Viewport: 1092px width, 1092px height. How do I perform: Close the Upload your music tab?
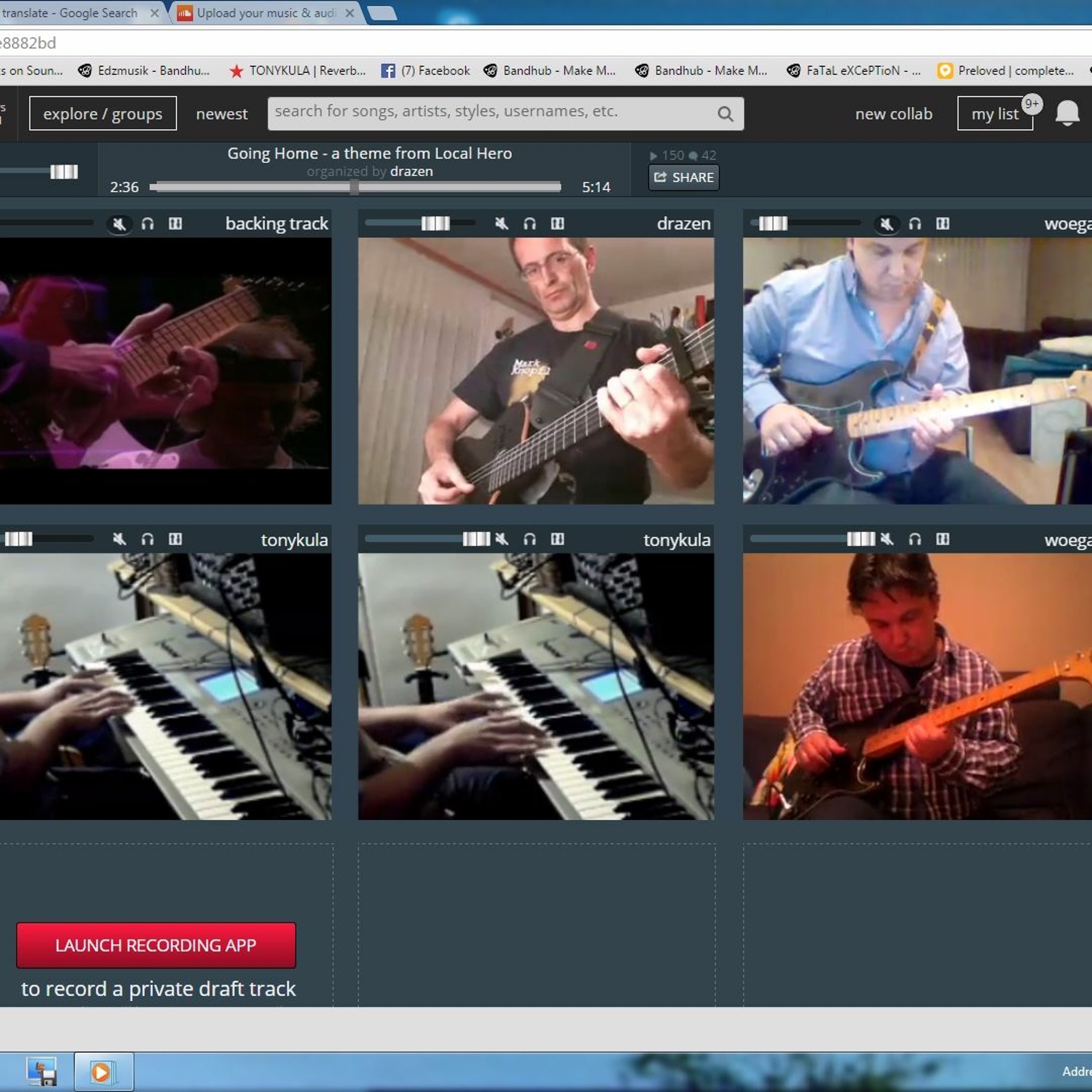pyautogui.click(x=350, y=13)
